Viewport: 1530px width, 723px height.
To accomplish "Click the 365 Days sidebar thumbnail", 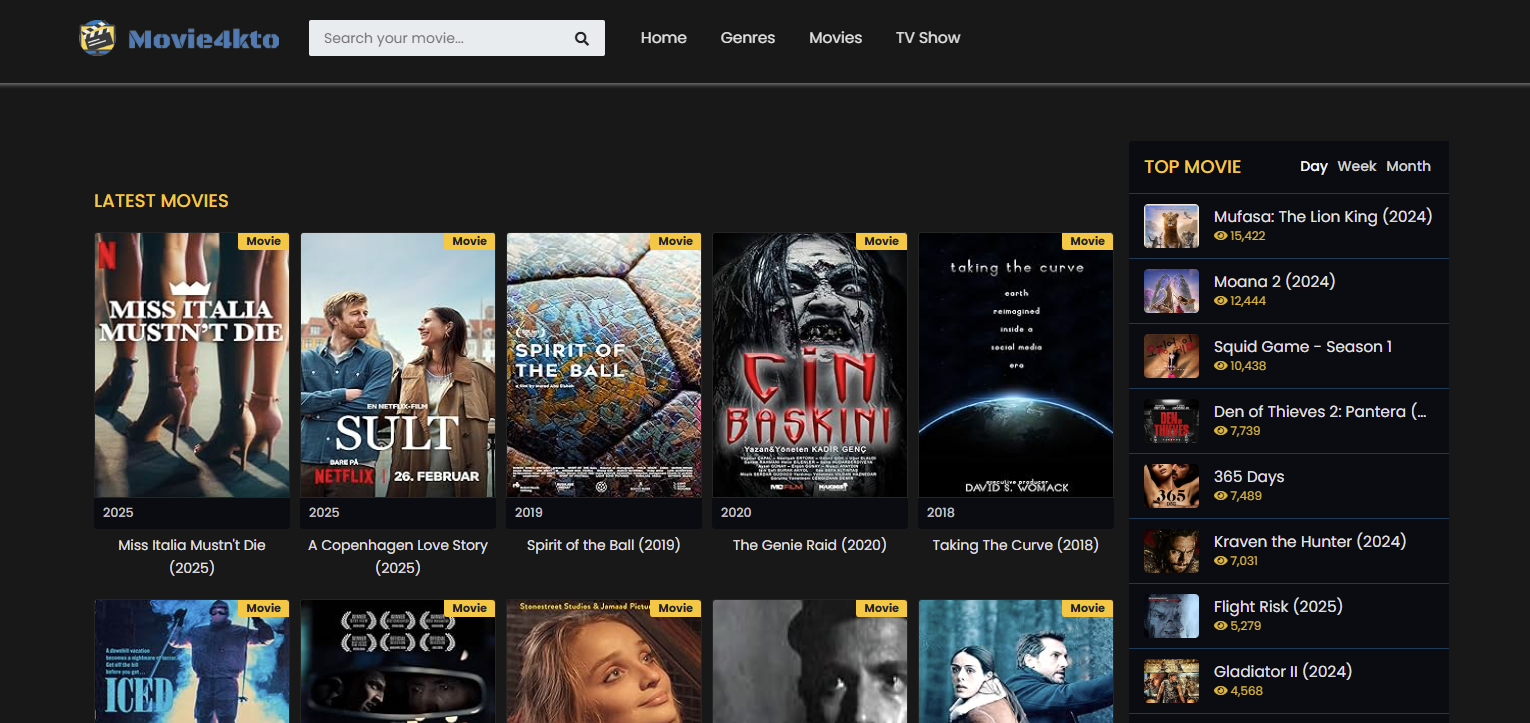I will 1171,486.
